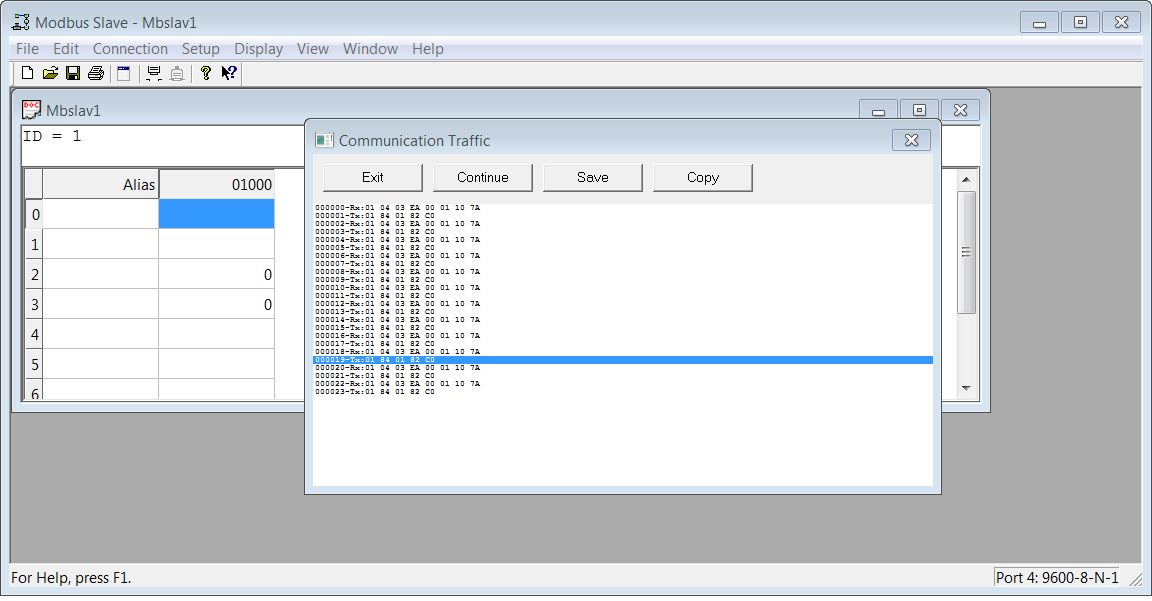Click the Communication Traffic dialog icon

click(x=324, y=140)
